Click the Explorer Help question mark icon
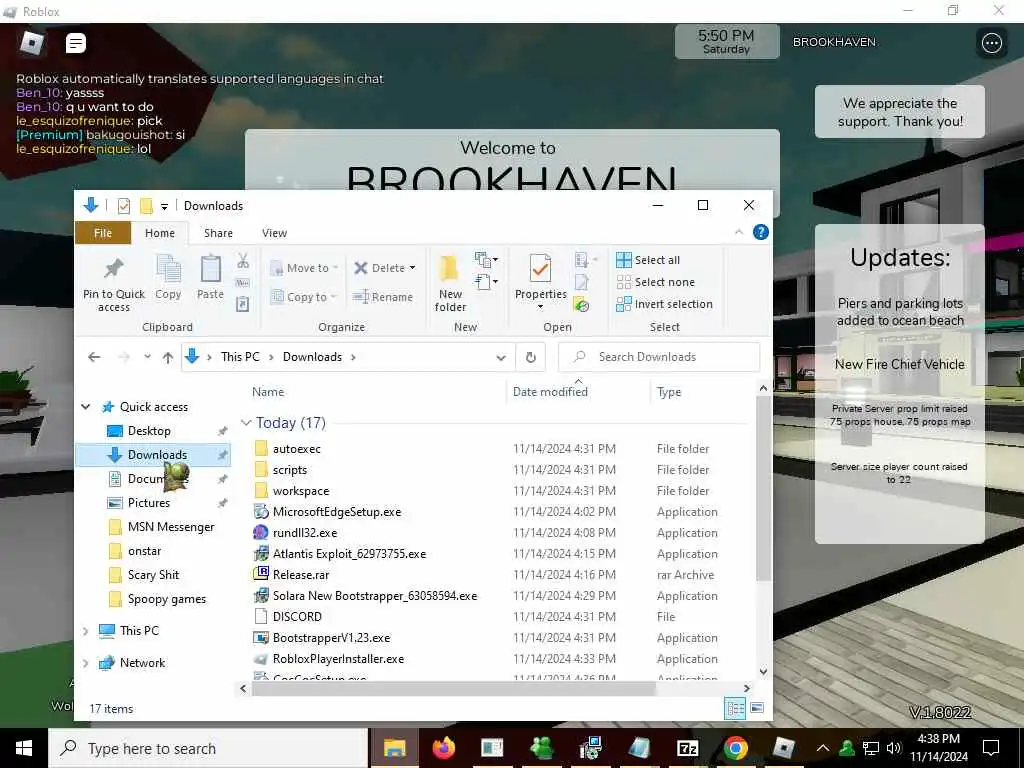This screenshot has height=768, width=1024. [x=761, y=232]
